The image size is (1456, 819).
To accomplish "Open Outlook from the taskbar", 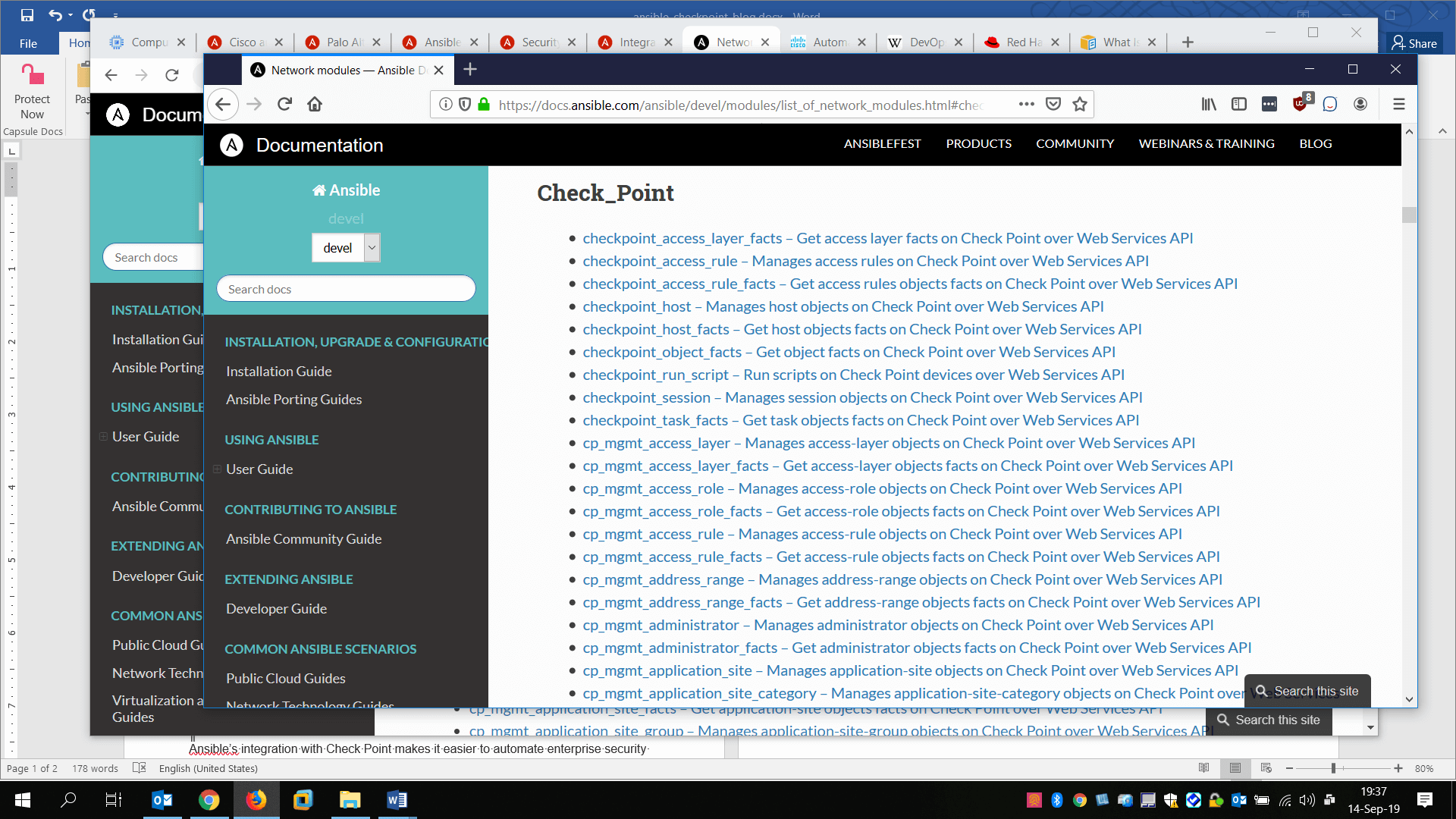I will [162, 800].
